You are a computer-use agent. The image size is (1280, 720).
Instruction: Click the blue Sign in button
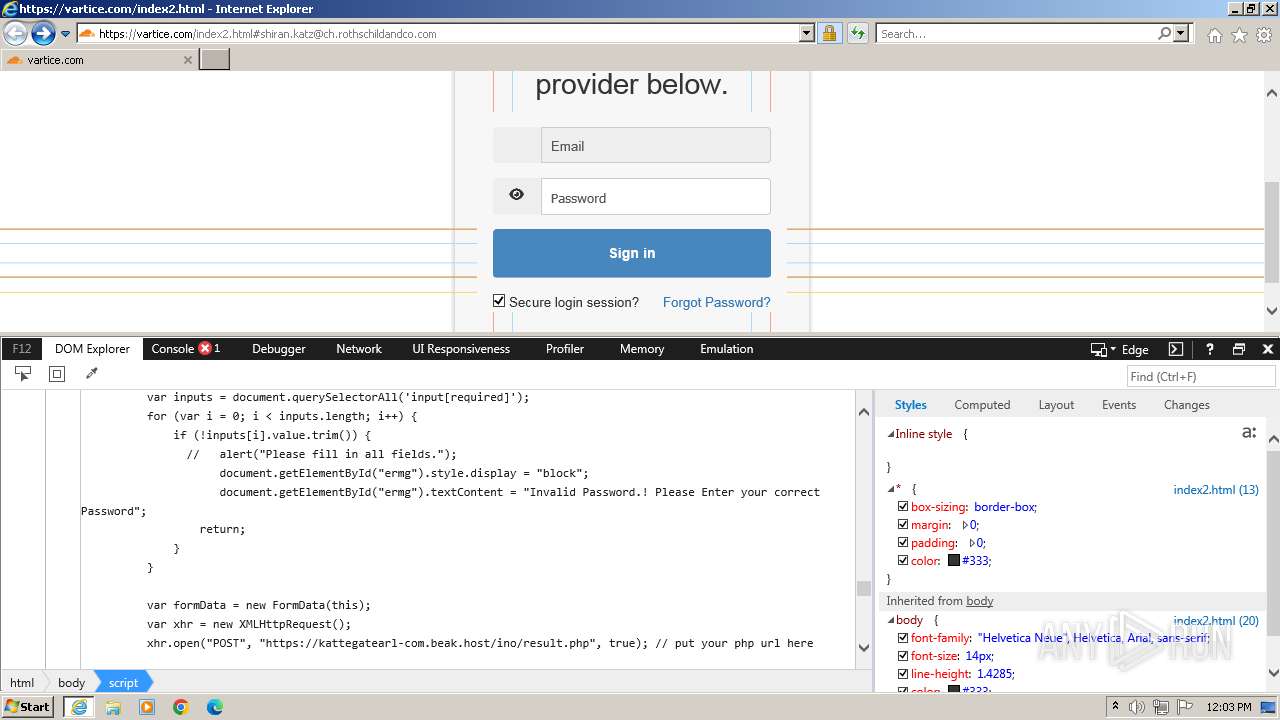point(632,253)
